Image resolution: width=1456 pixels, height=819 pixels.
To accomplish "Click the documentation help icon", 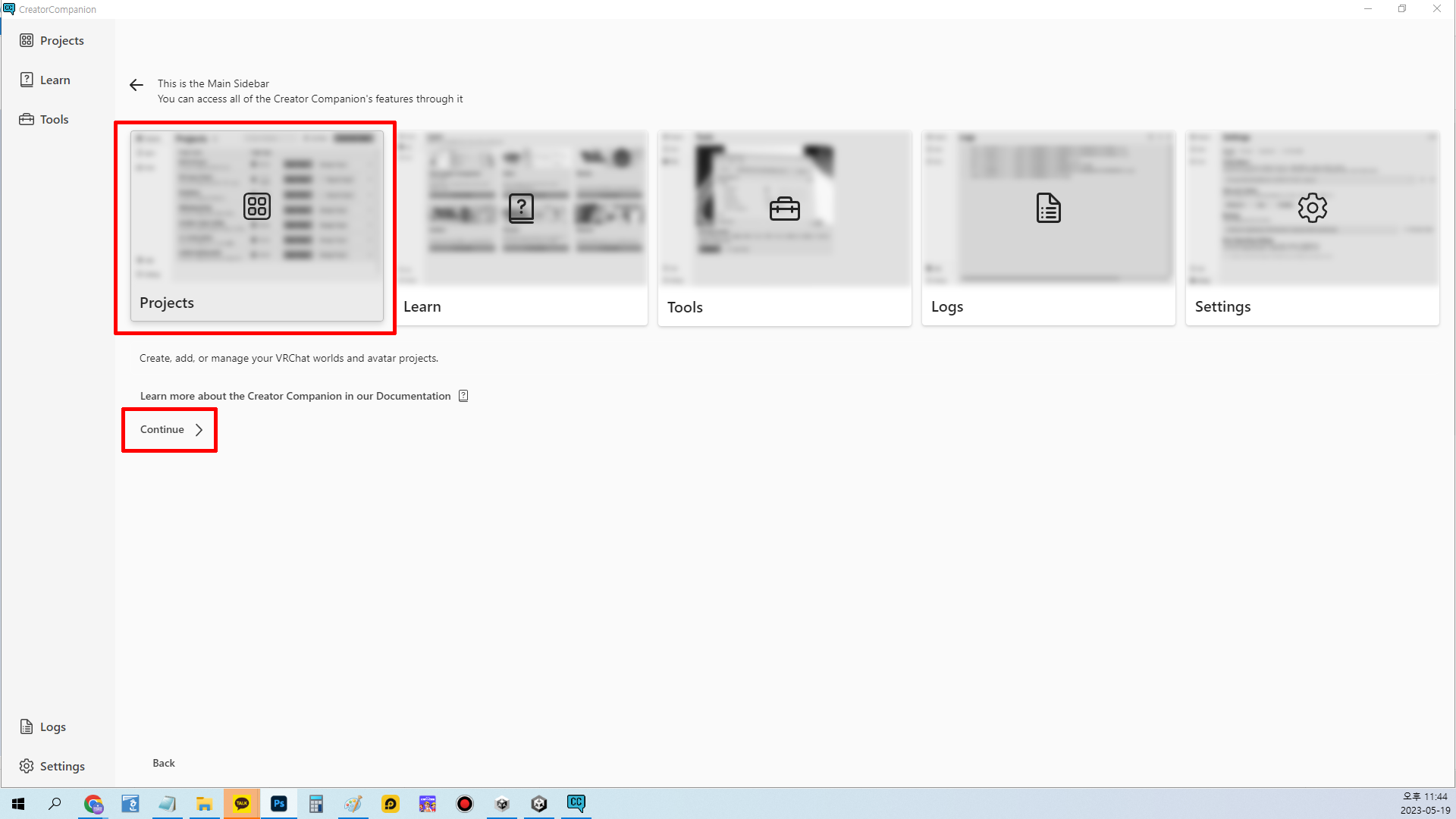I will coord(463,396).
